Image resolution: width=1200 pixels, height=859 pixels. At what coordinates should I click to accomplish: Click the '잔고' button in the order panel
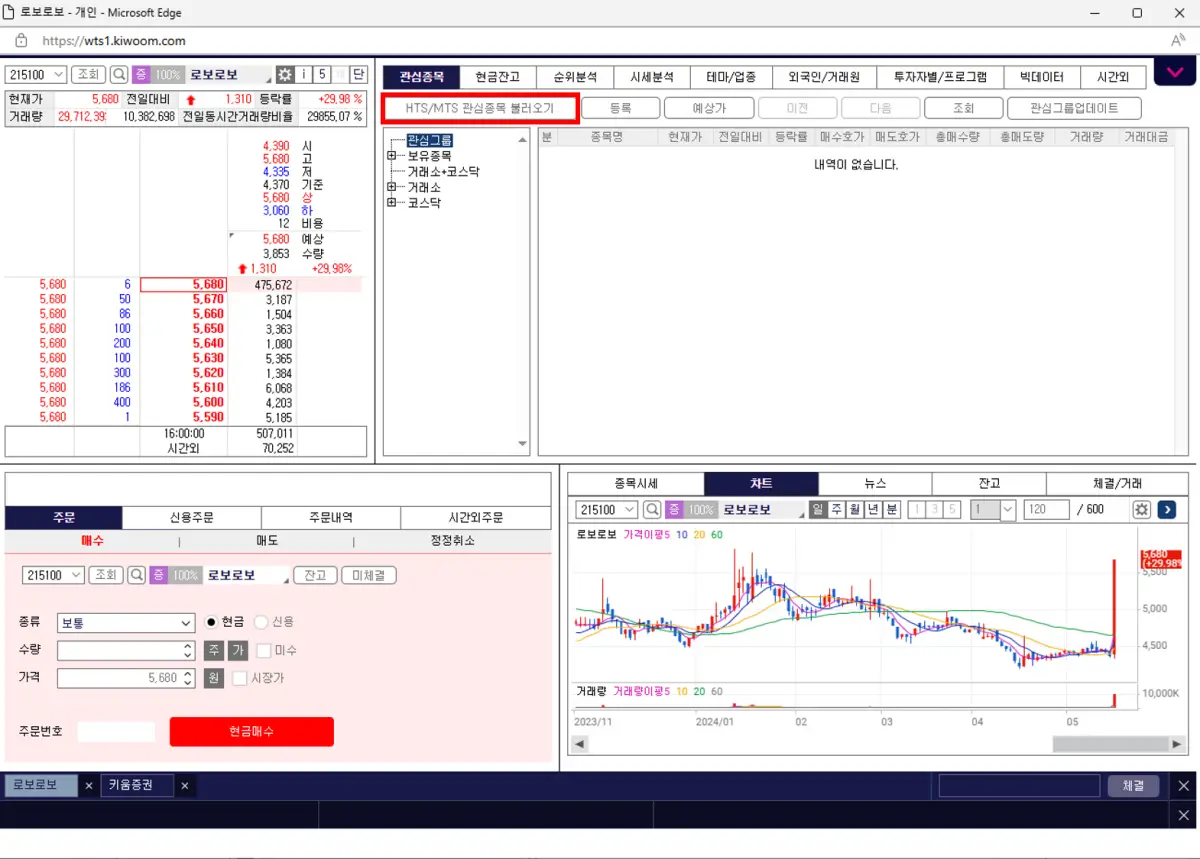pyautogui.click(x=315, y=575)
